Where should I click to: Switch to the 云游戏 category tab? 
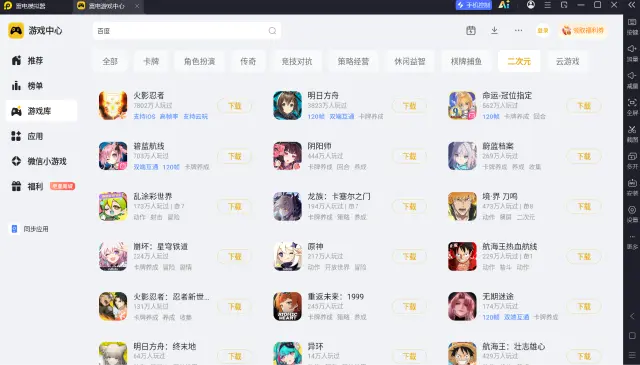tap(567, 61)
